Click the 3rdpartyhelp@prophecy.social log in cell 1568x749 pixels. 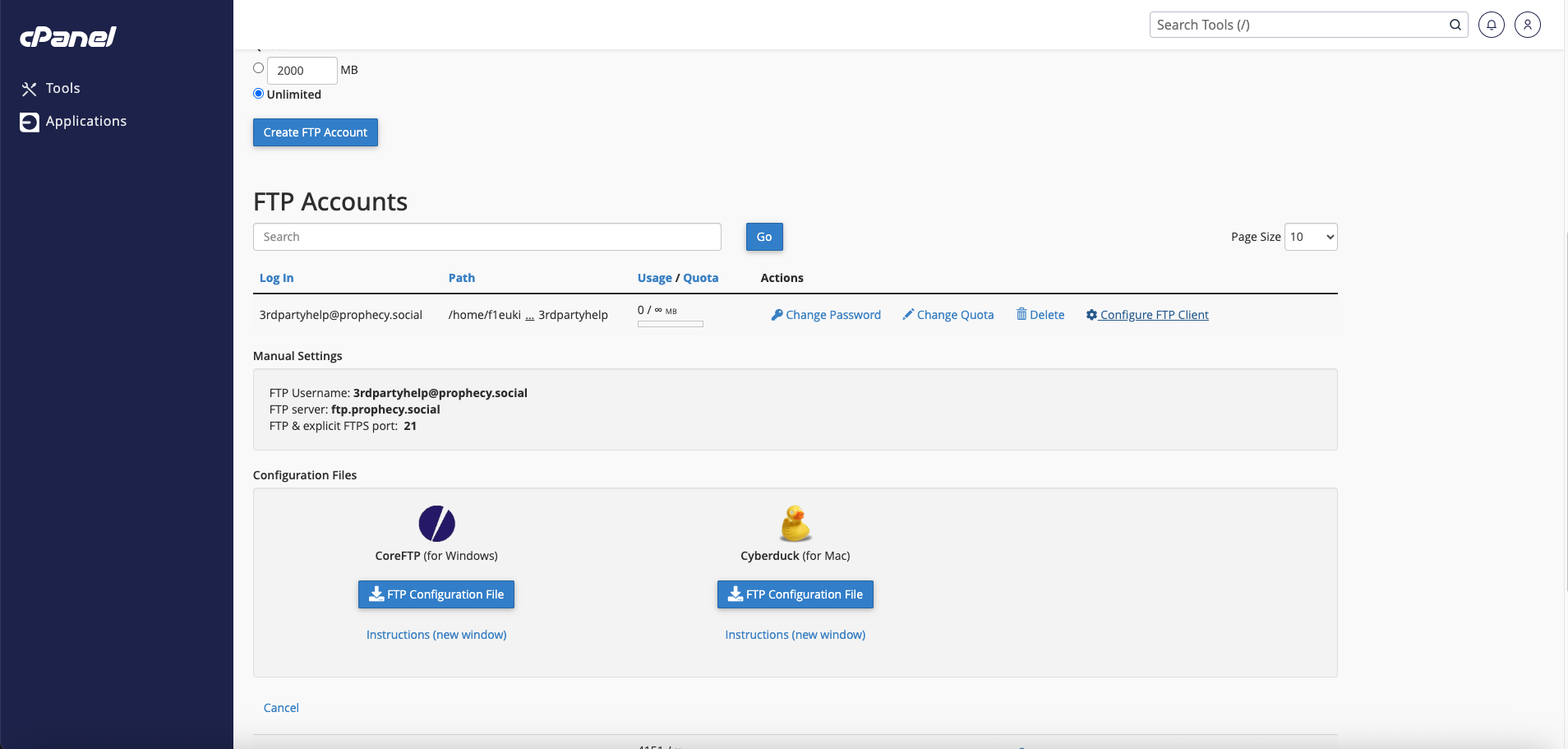tap(341, 315)
